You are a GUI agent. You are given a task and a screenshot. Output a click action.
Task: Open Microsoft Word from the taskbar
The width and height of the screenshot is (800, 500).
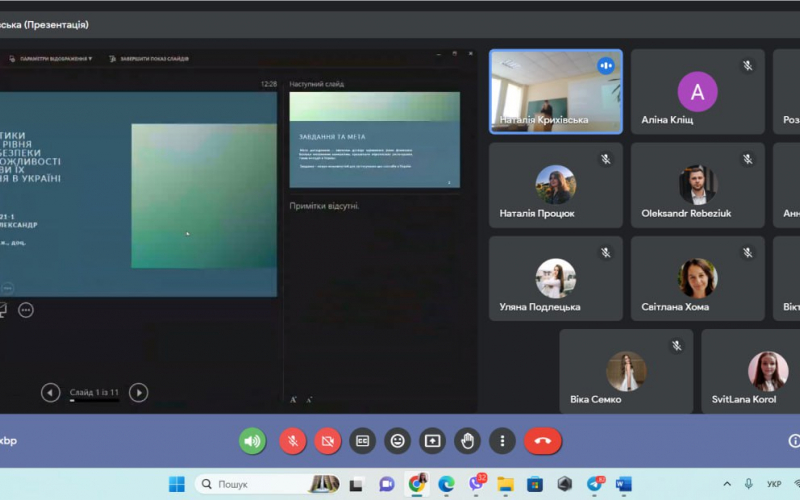[x=623, y=484]
